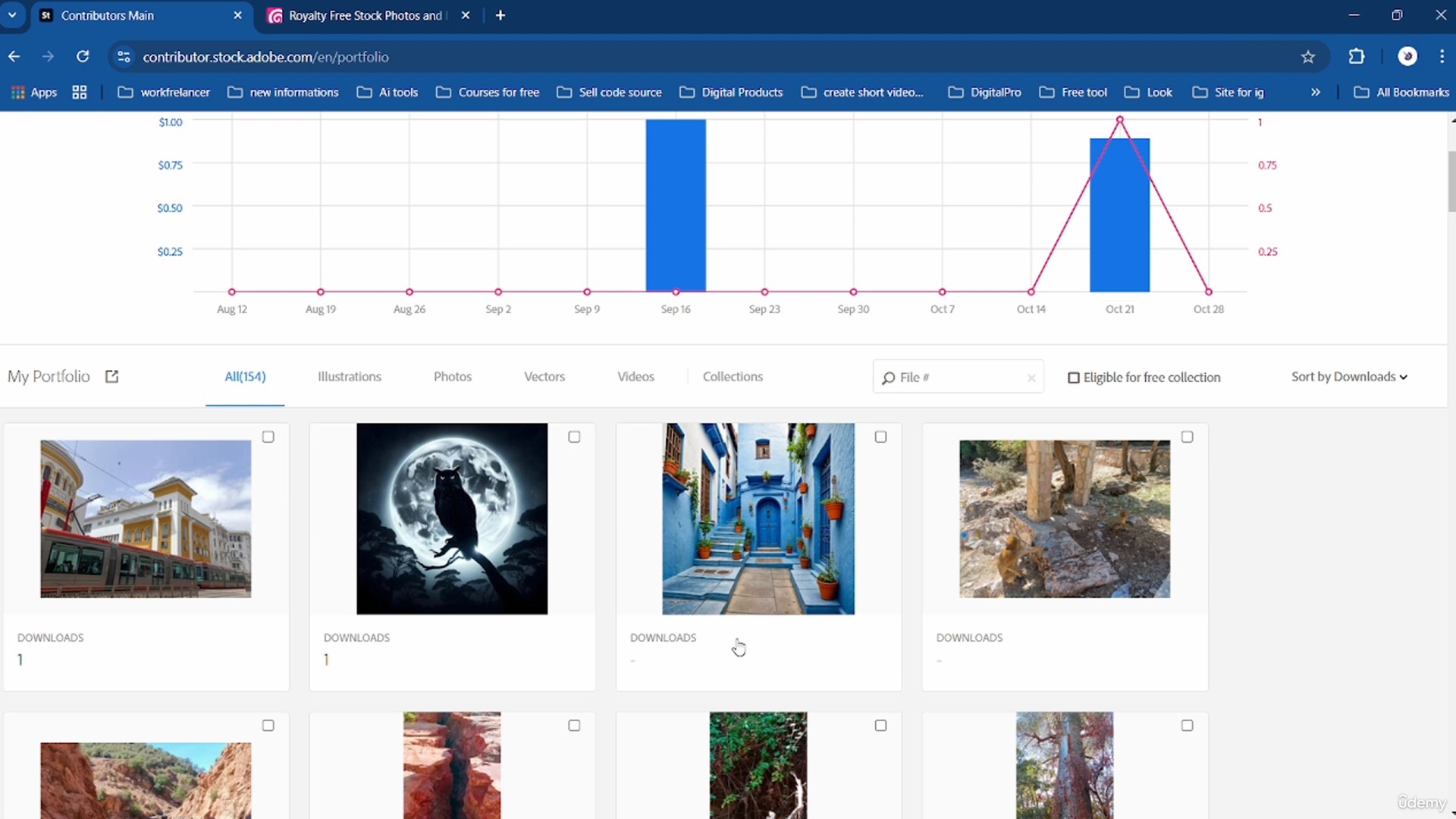Viewport: 1456px width, 819px height.
Task: Open the Chrome profile avatar
Action: coord(1407,57)
